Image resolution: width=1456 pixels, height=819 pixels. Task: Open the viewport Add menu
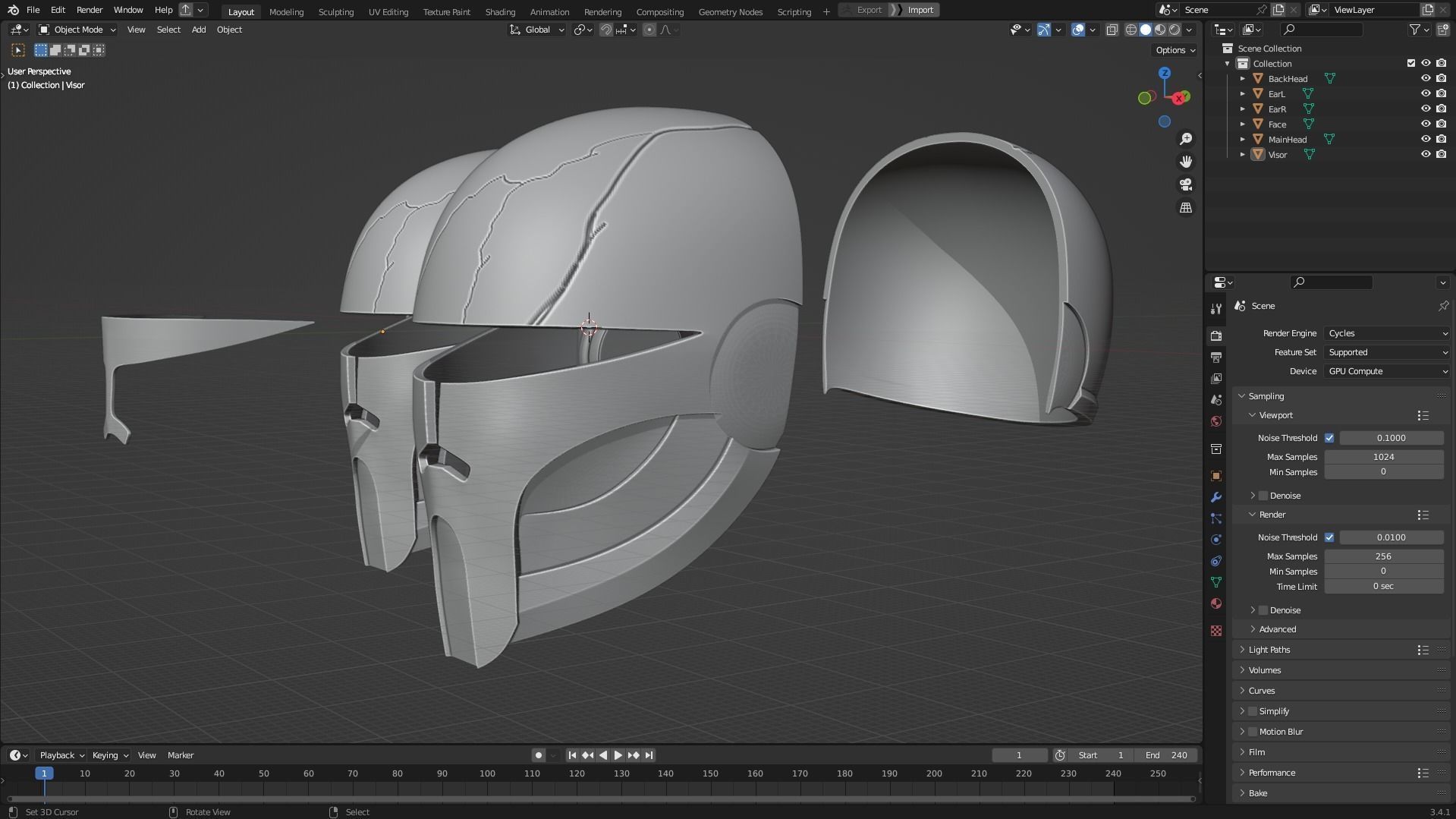199,30
